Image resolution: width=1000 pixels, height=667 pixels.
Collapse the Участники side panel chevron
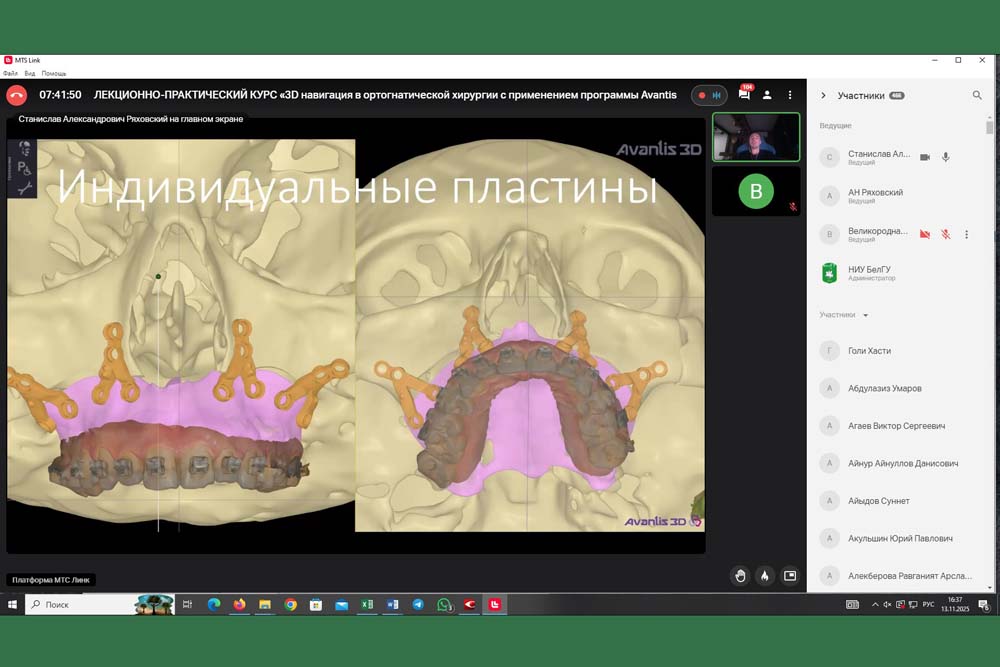click(x=823, y=96)
